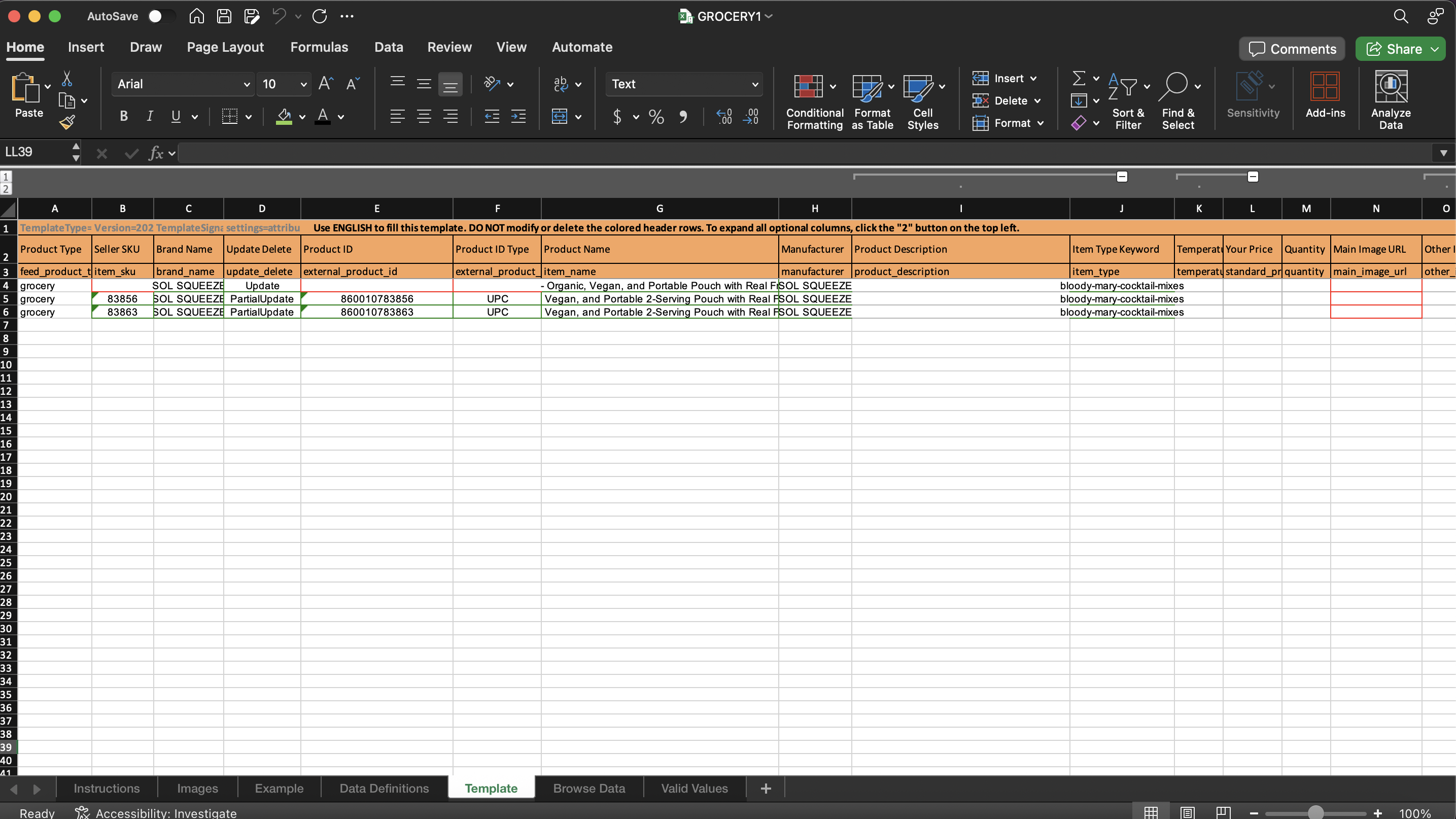Increase font size with larger A
This screenshot has height=819, width=1456.
pos(326,84)
